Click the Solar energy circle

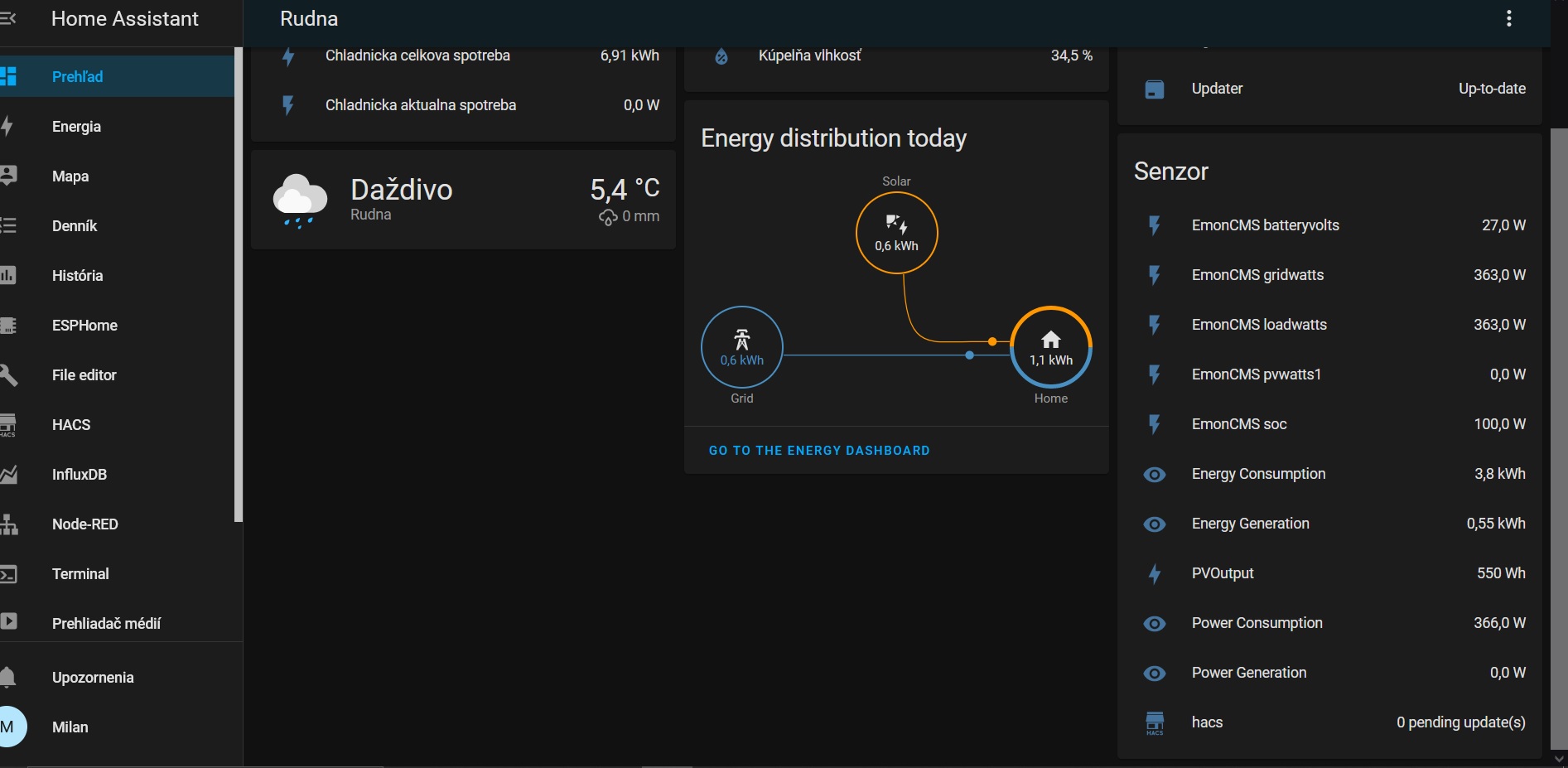coord(896,233)
